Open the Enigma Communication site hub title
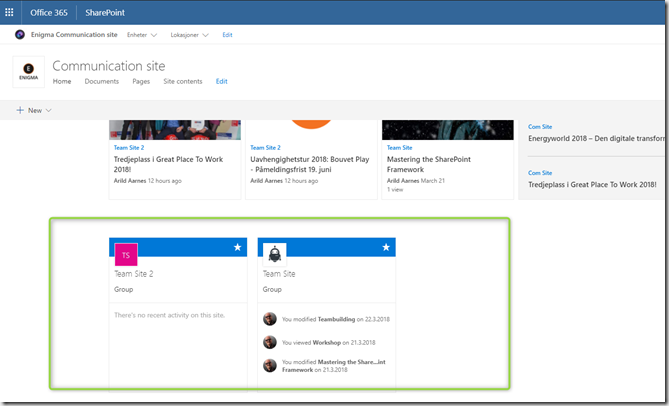Viewport: 669px width, 406px height. (74, 35)
